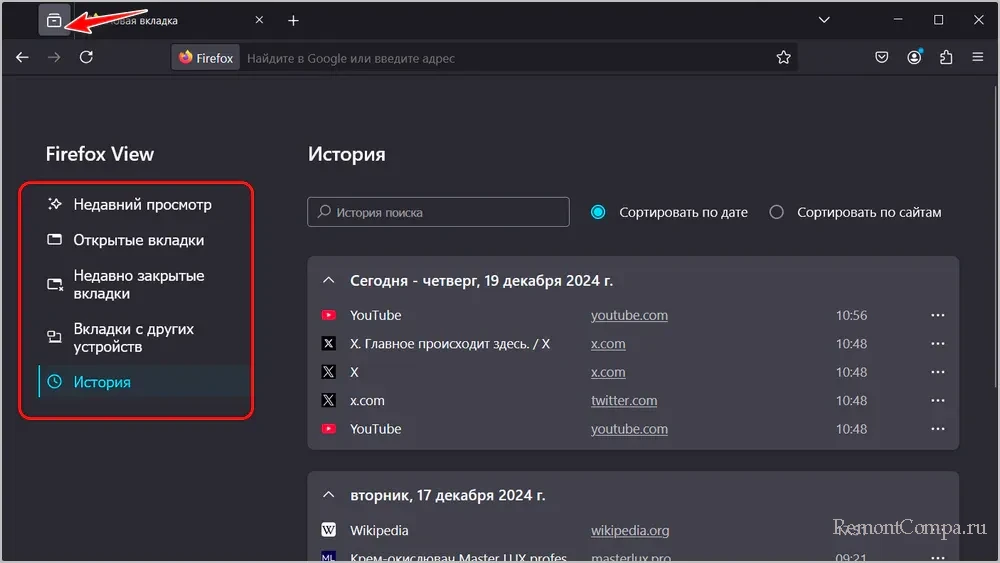Collapse the вторник, 17 декабря 2024 section
1000x563 pixels.
328,495
